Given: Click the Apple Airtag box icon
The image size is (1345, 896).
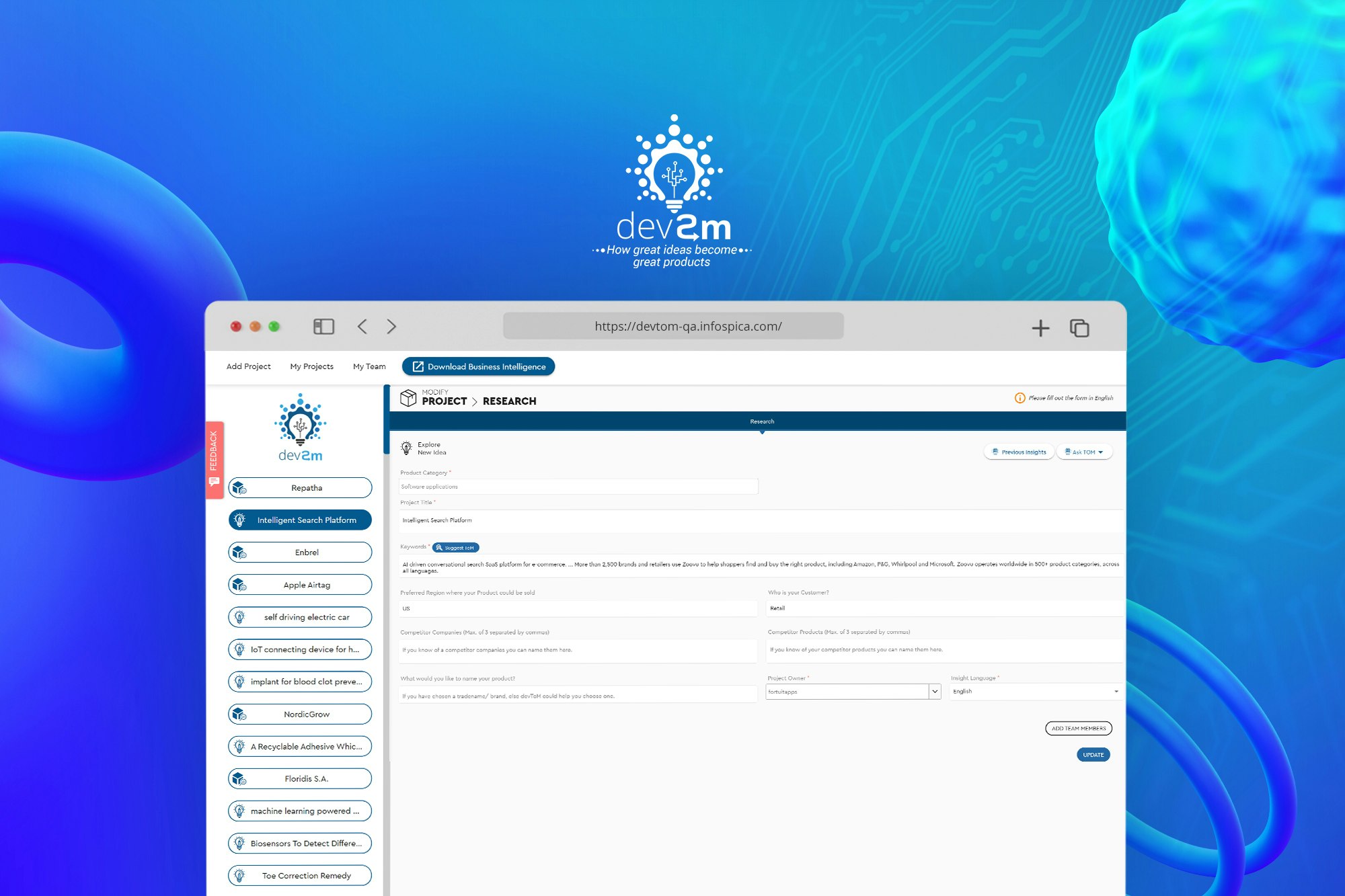Looking at the screenshot, I should point(239,585).
